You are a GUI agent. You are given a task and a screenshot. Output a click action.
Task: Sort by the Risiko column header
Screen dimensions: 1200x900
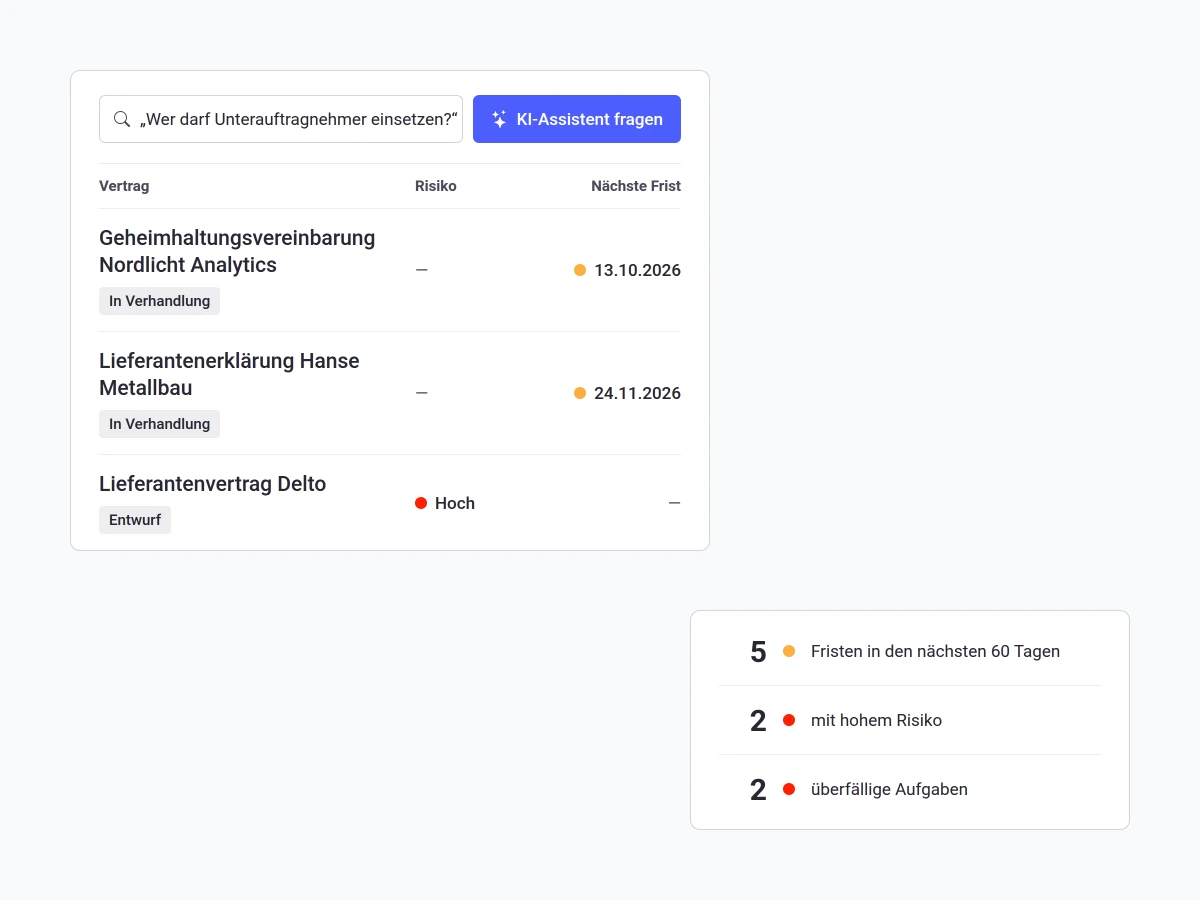pos(436,186)
